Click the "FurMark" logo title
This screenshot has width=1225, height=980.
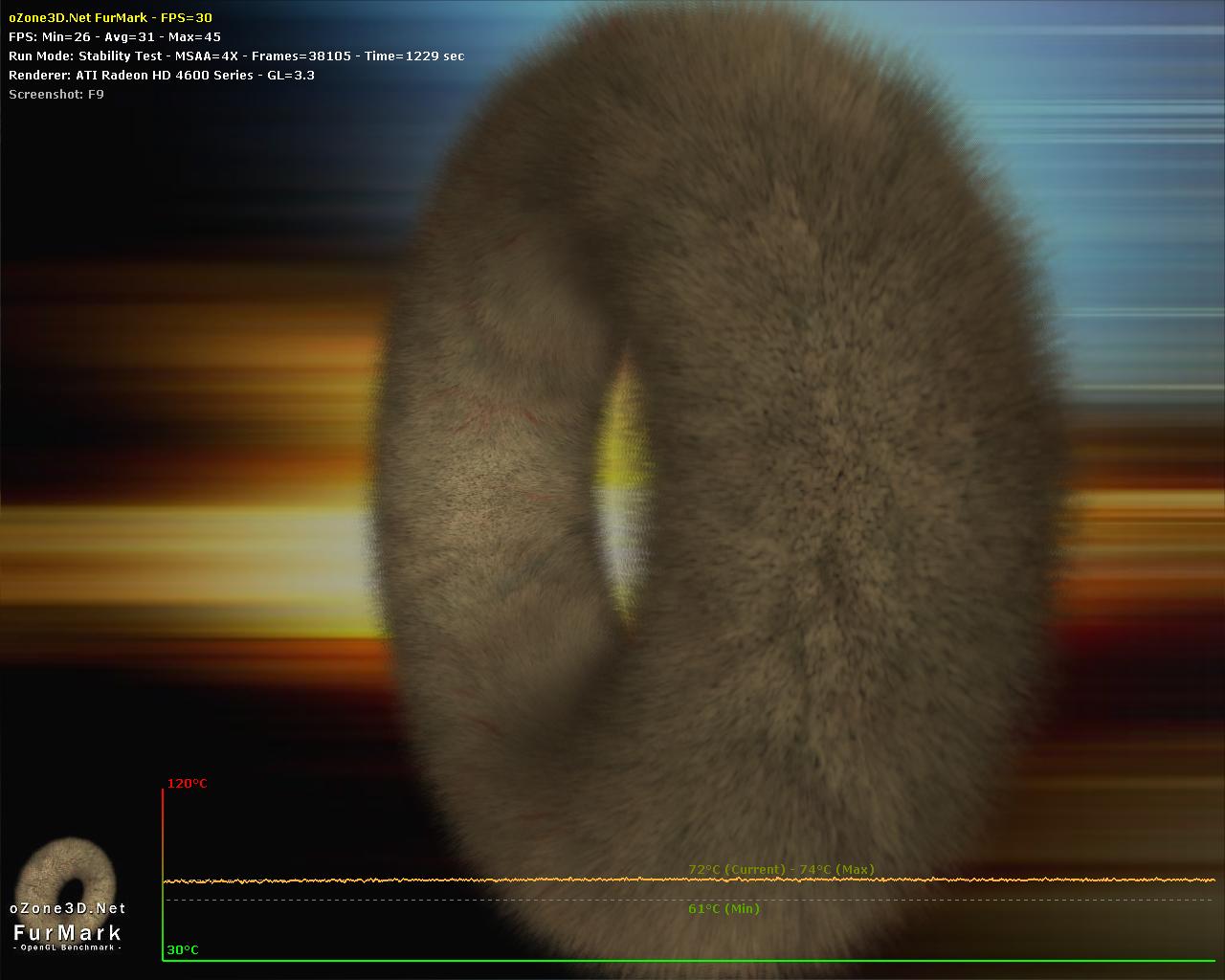point(68,932)
